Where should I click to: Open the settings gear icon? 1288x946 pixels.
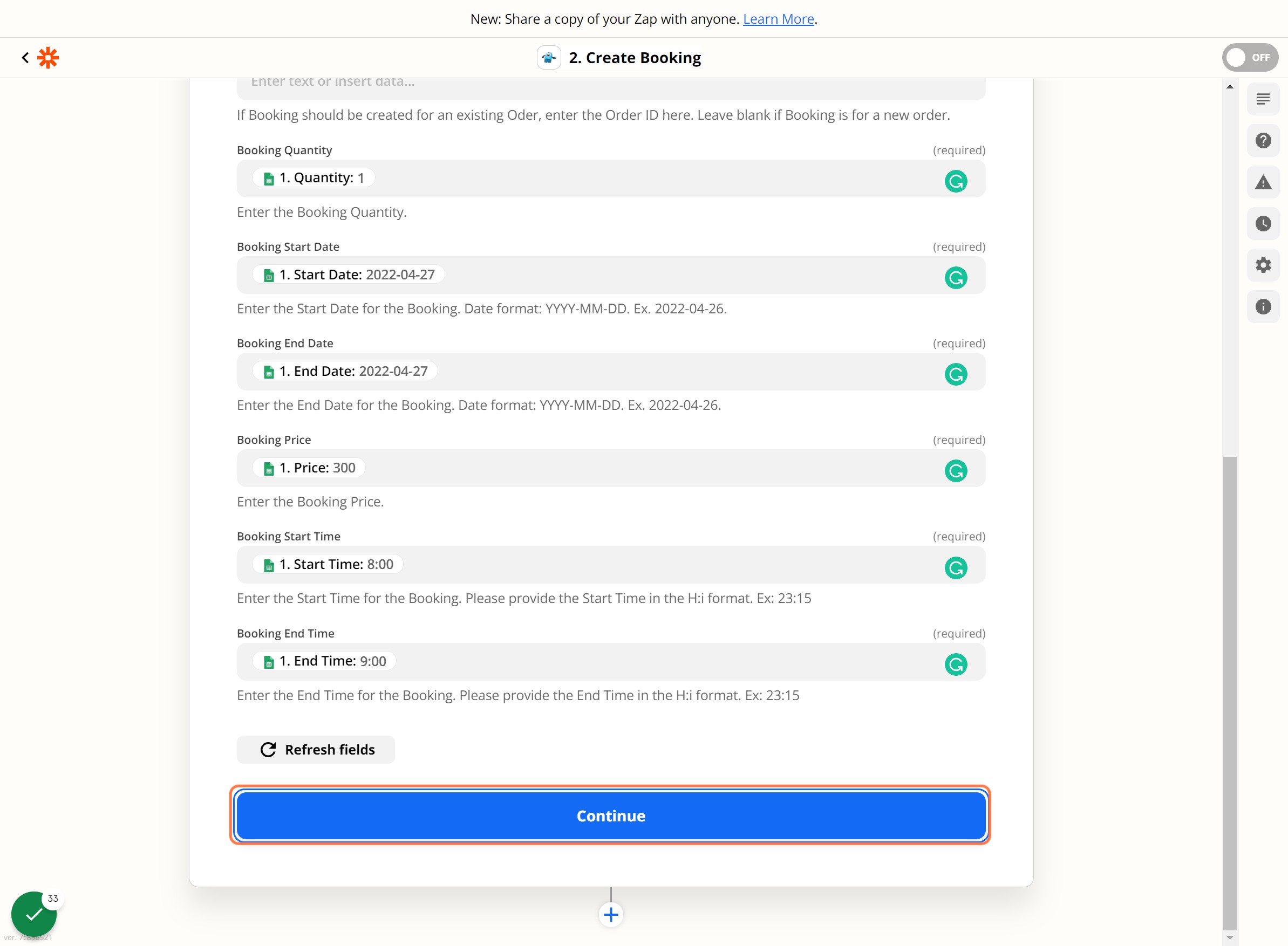[x=1263, y=265]
